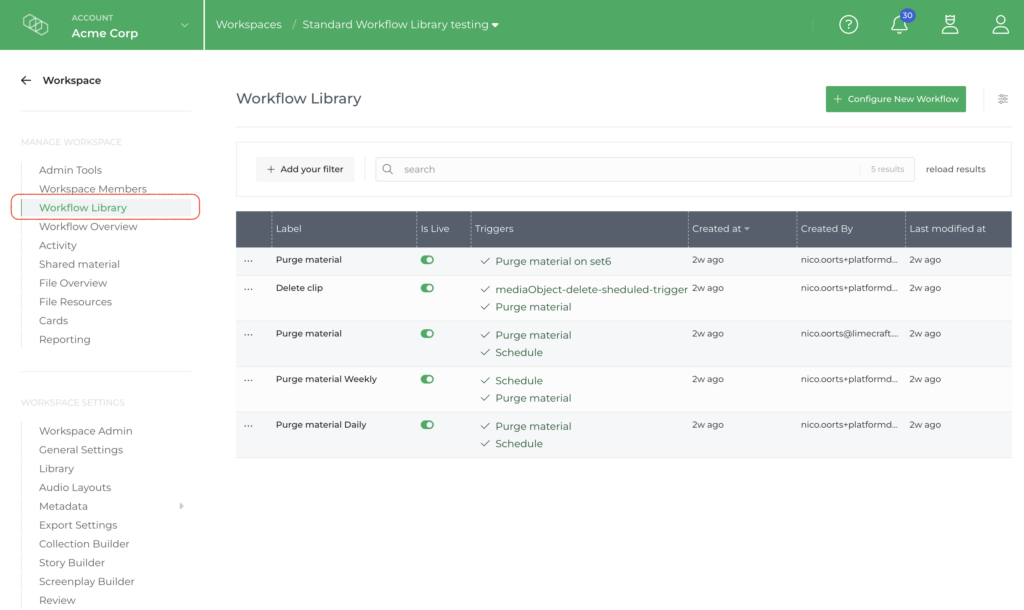Screen dimensions: 1024x610
Task: Select the Delete clip label cell
Action: 299,288
